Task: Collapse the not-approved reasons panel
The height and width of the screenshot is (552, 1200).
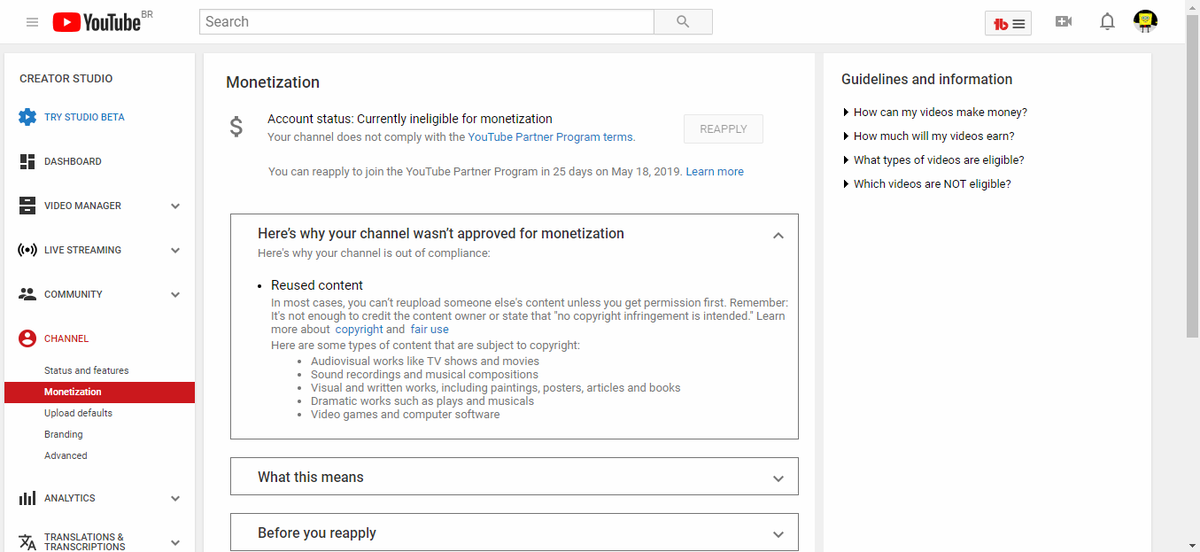Action: pyautogui.click(x=778, y=235)
